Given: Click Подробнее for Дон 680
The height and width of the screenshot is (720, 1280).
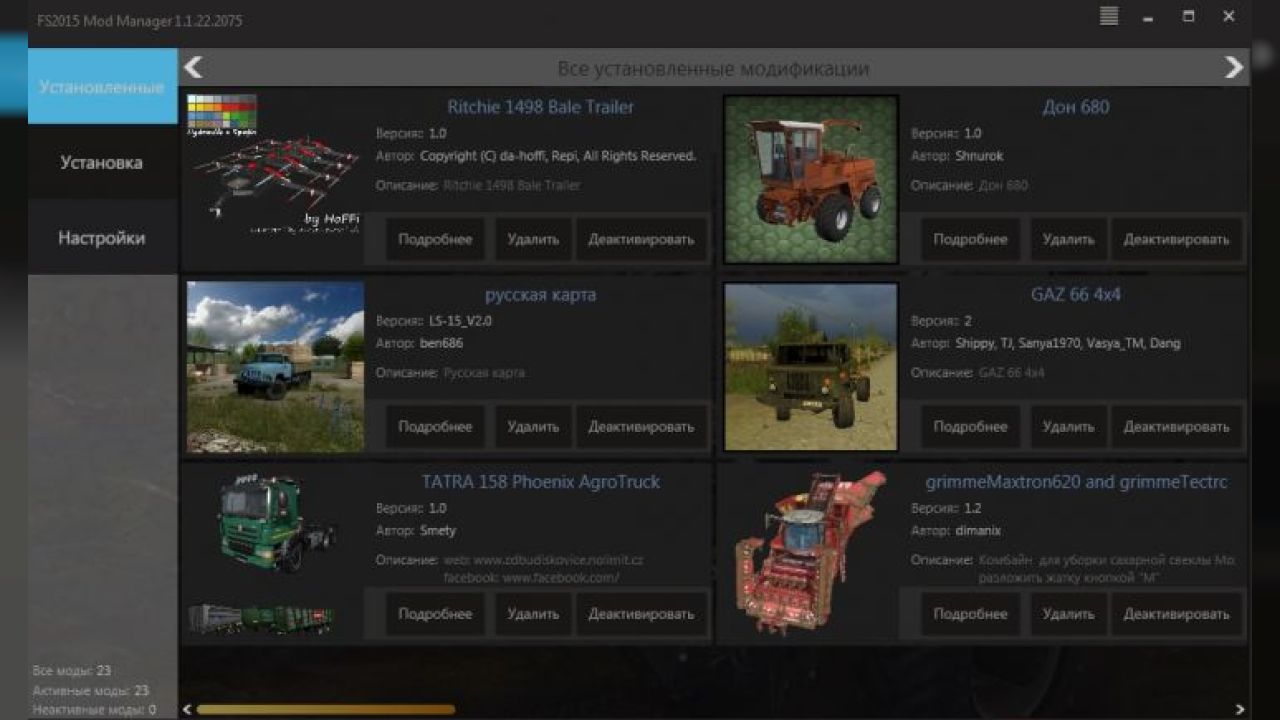Looking at the screenshot, I should (971, 239).
